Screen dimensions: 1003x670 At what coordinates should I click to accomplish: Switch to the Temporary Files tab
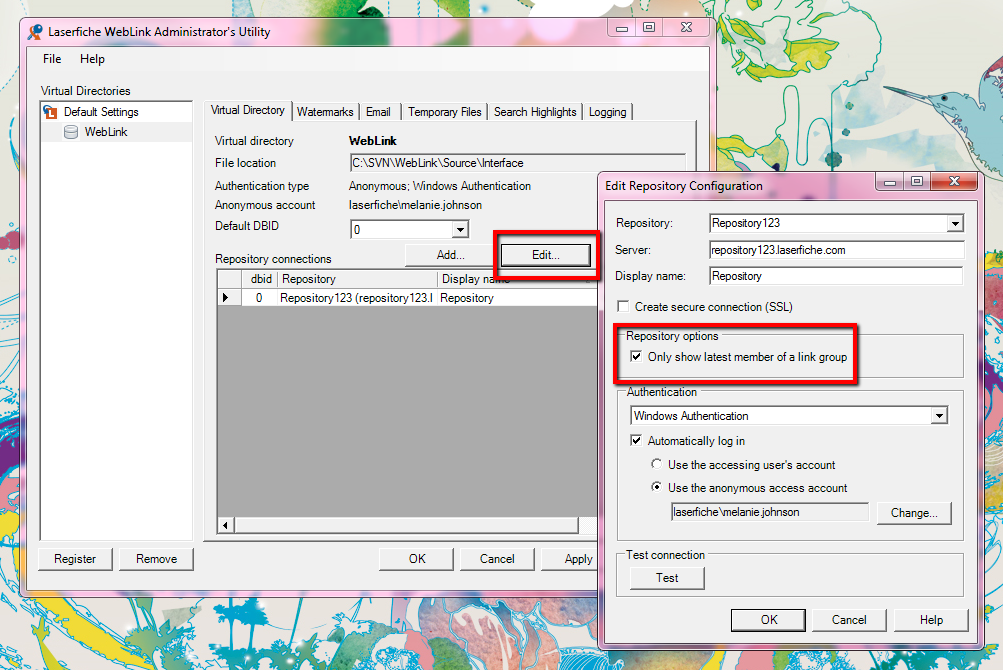click(x=445, y=112)
